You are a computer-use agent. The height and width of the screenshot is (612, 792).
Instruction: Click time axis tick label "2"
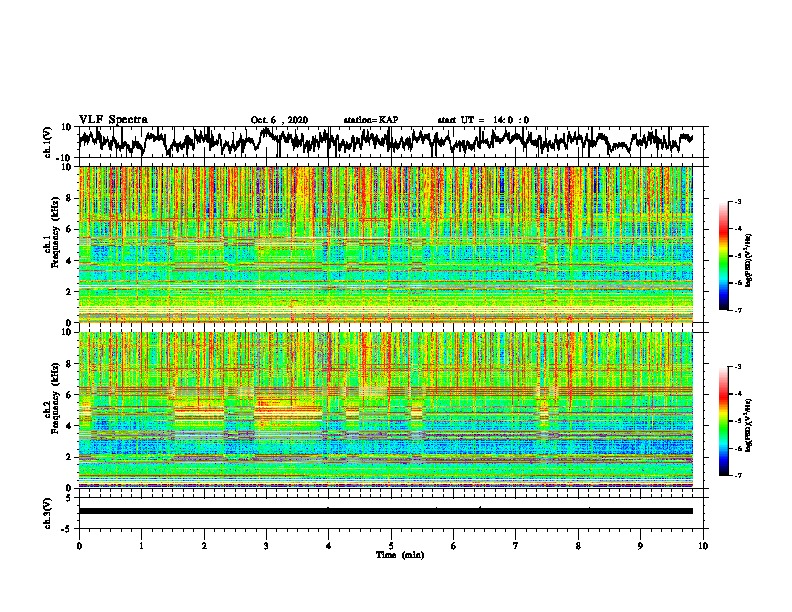click(204, 546)
